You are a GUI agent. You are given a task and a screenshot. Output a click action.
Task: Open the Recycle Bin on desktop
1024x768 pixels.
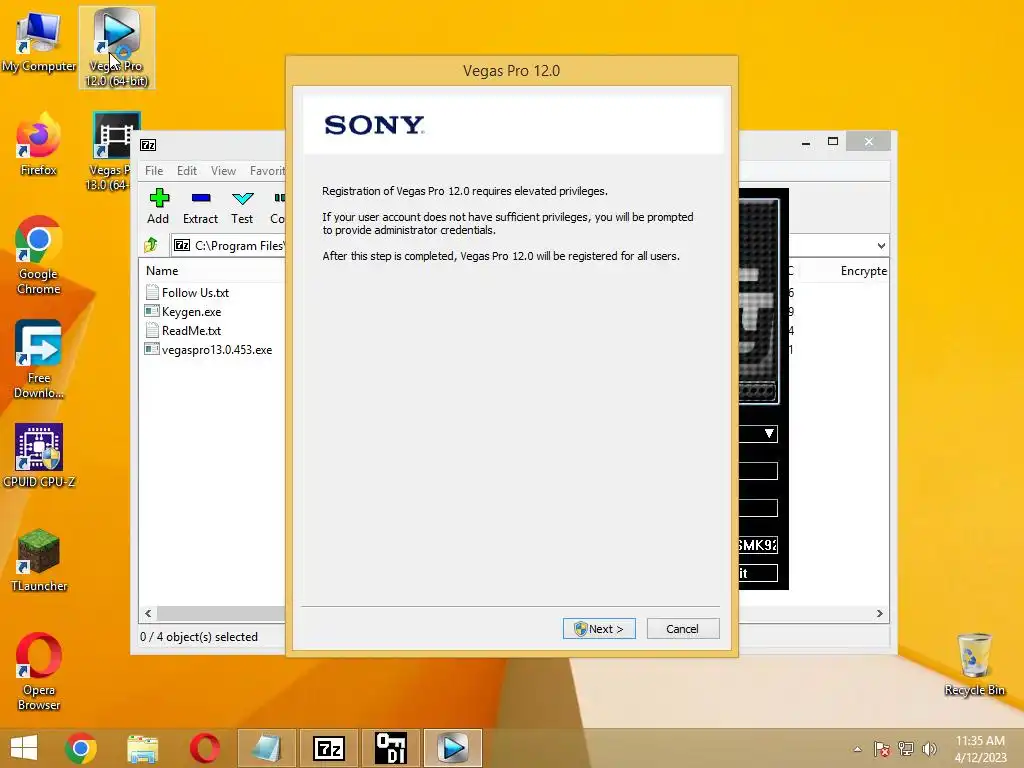point(974,665)
